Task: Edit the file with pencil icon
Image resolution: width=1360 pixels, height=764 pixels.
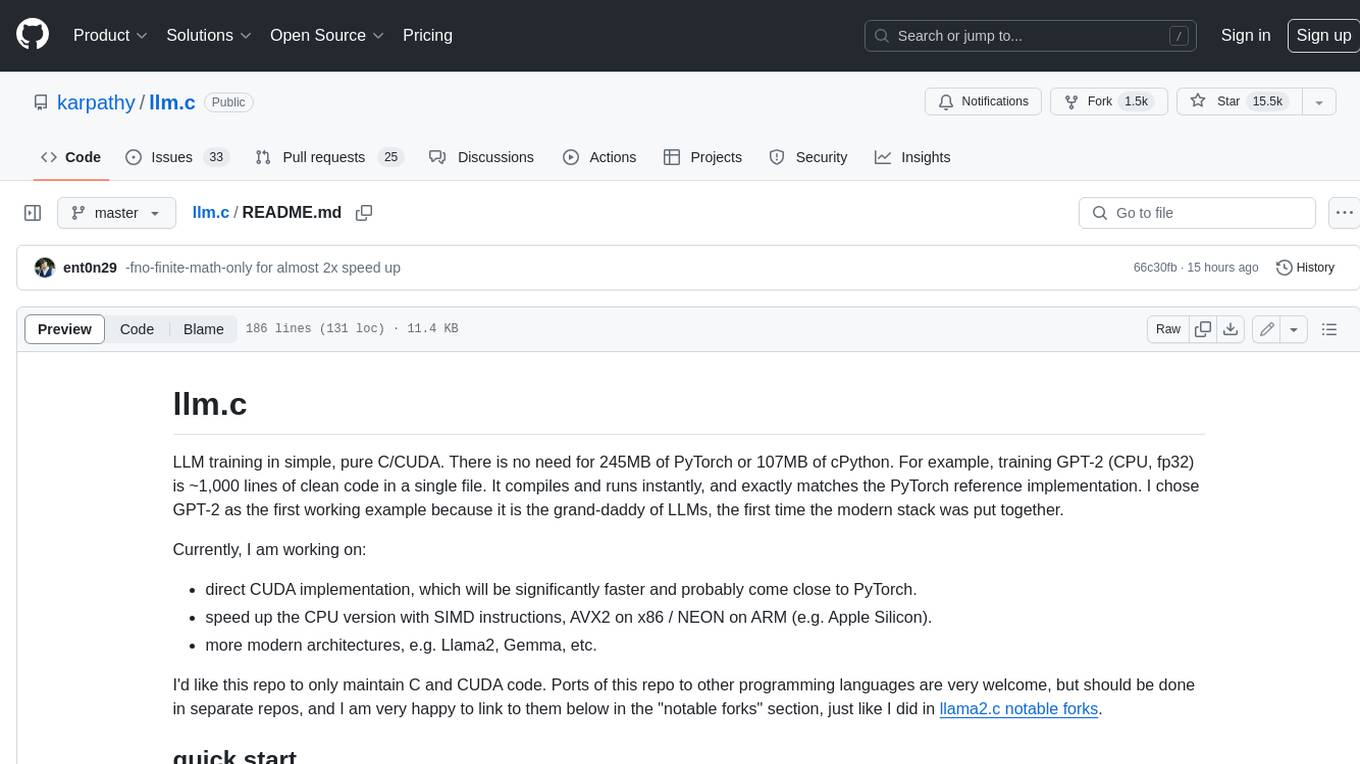Action: [1267, 329]
